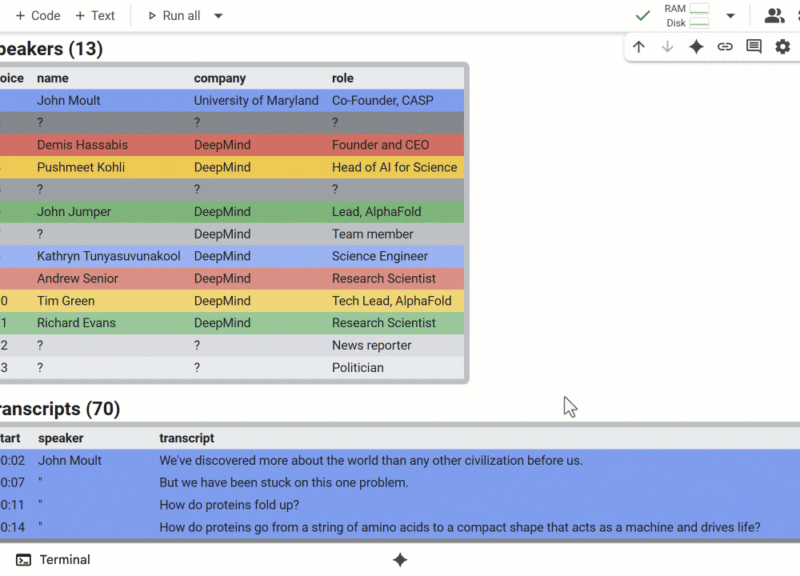
Task: Add a comment to the cell
Action: [754, 46]
